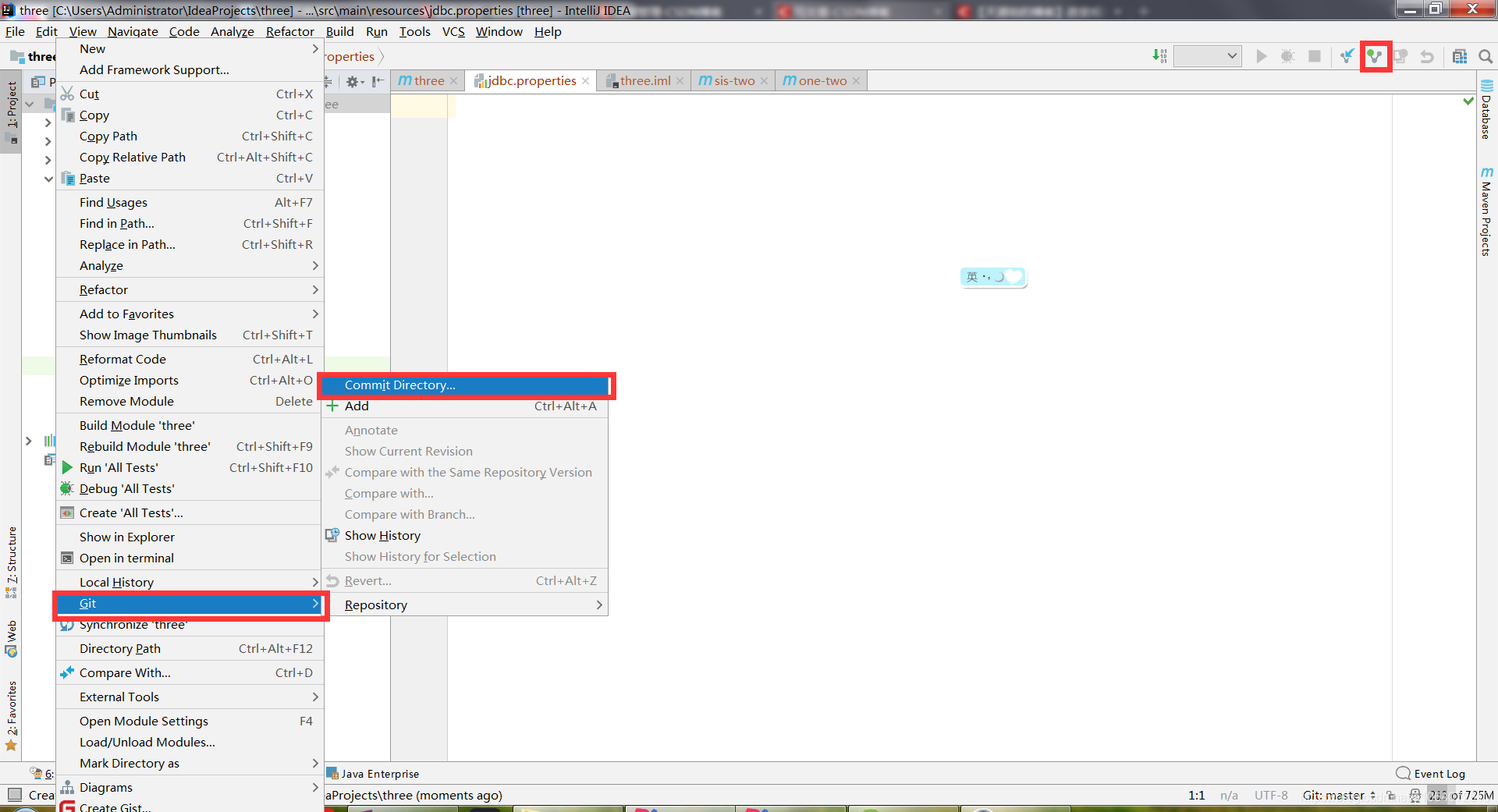Expand the Mark Directory as submenu

point(190,764)
